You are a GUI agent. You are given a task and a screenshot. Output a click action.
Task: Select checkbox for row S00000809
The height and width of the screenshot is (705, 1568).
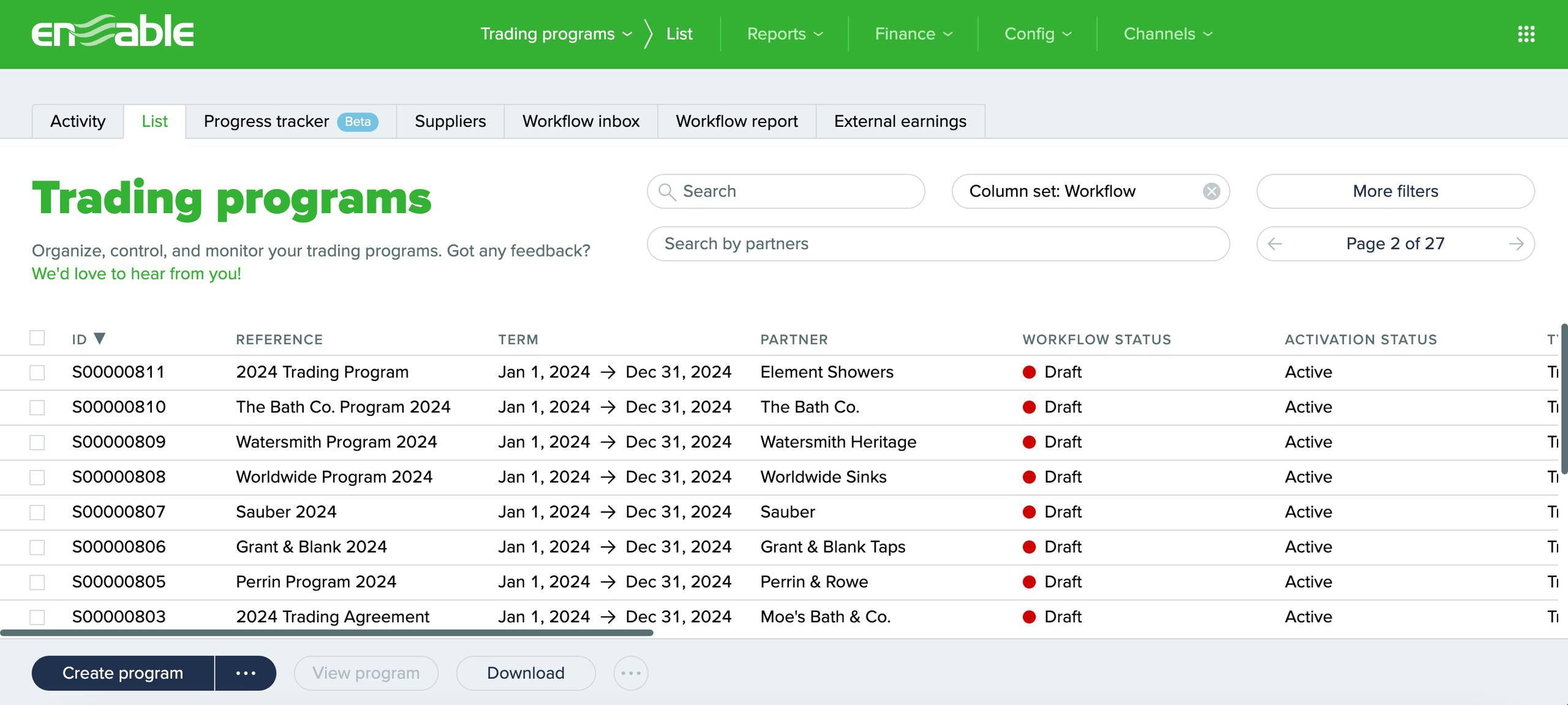(37, 442)
